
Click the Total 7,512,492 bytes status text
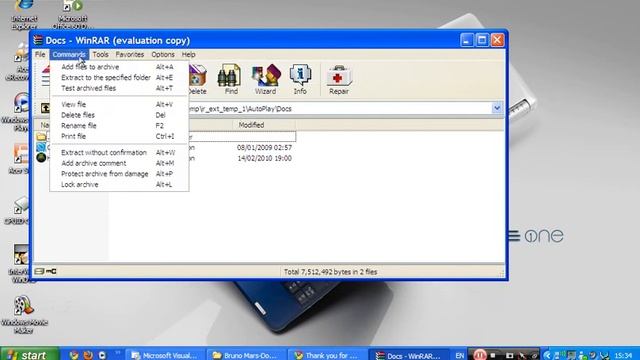pos(330,272)
